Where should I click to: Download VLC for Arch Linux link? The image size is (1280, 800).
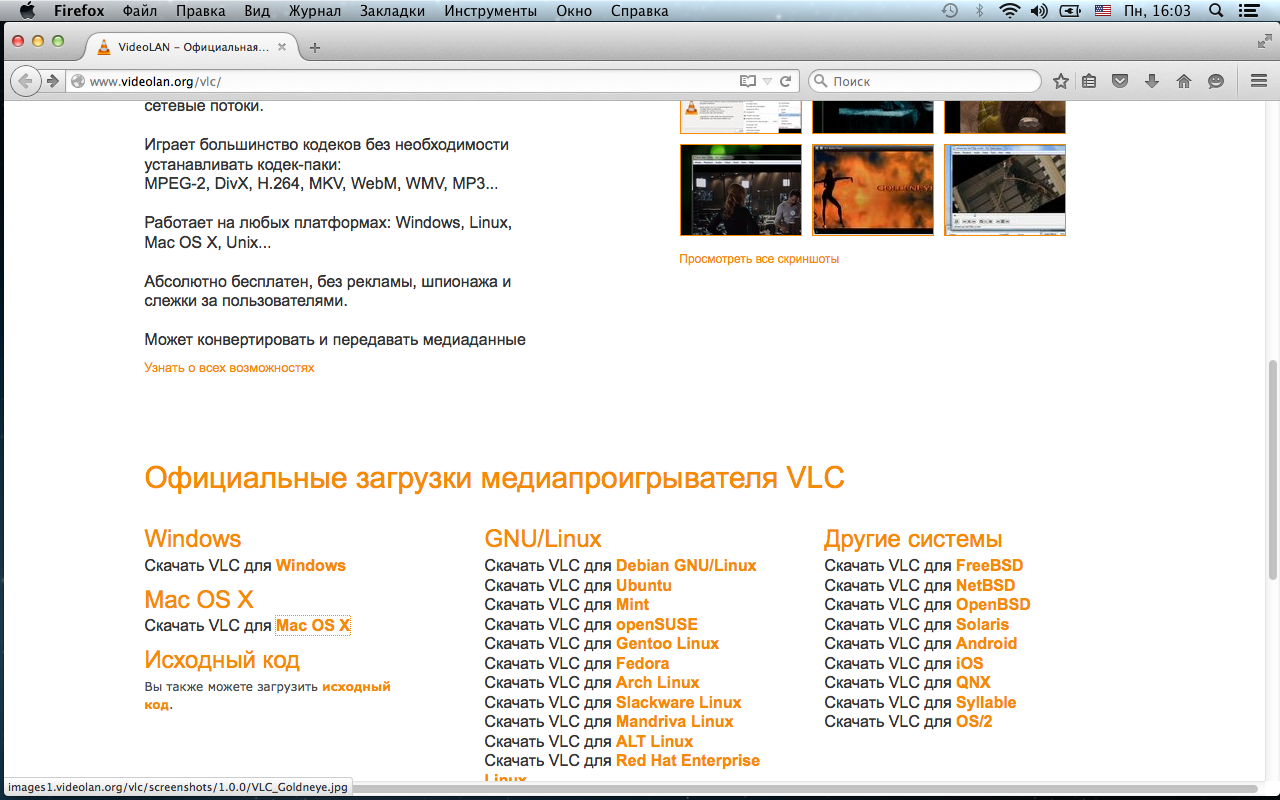tap(657, 683)
